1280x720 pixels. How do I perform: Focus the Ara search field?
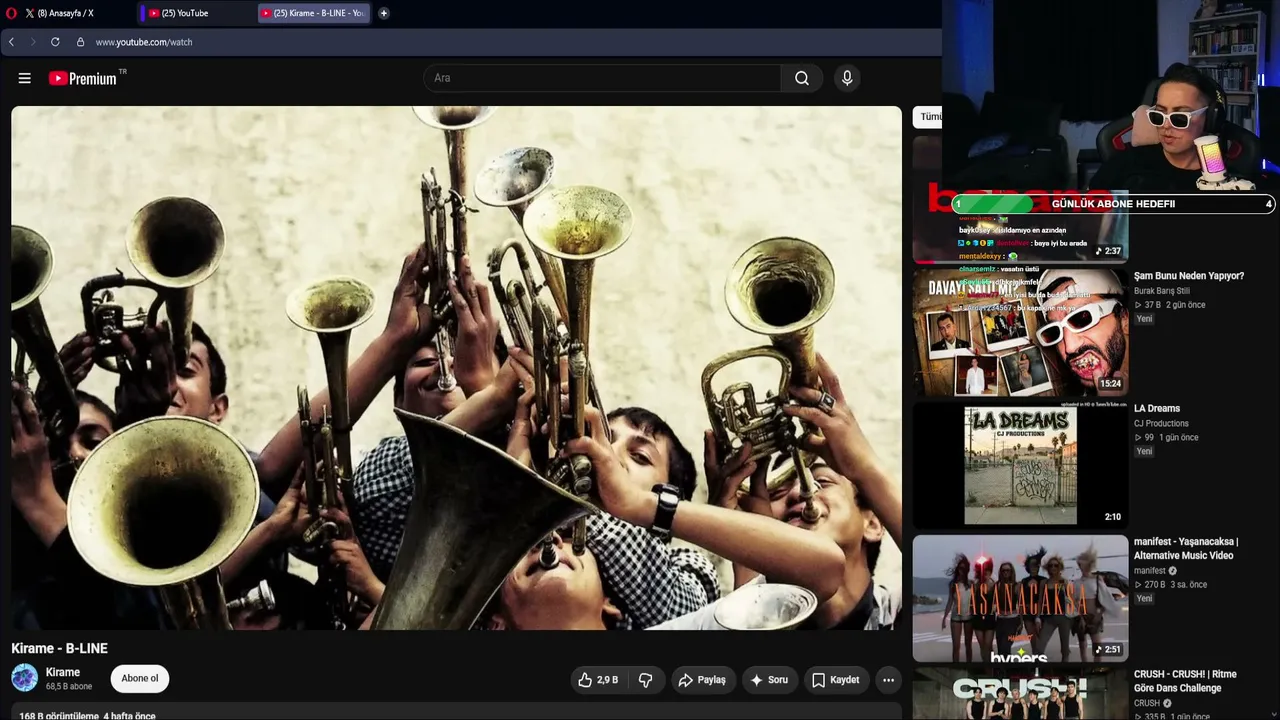[x=603, y=78]
